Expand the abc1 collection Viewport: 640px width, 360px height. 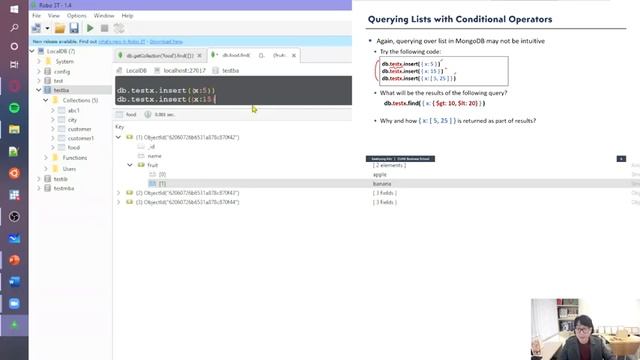pyautogui.click(x=53, y=110)
